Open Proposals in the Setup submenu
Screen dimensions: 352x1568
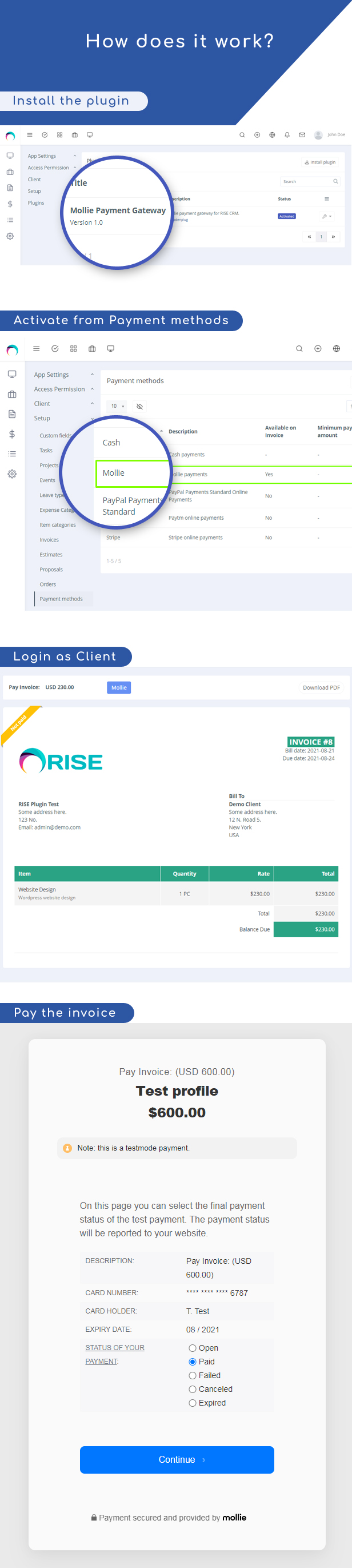point(51,570)
